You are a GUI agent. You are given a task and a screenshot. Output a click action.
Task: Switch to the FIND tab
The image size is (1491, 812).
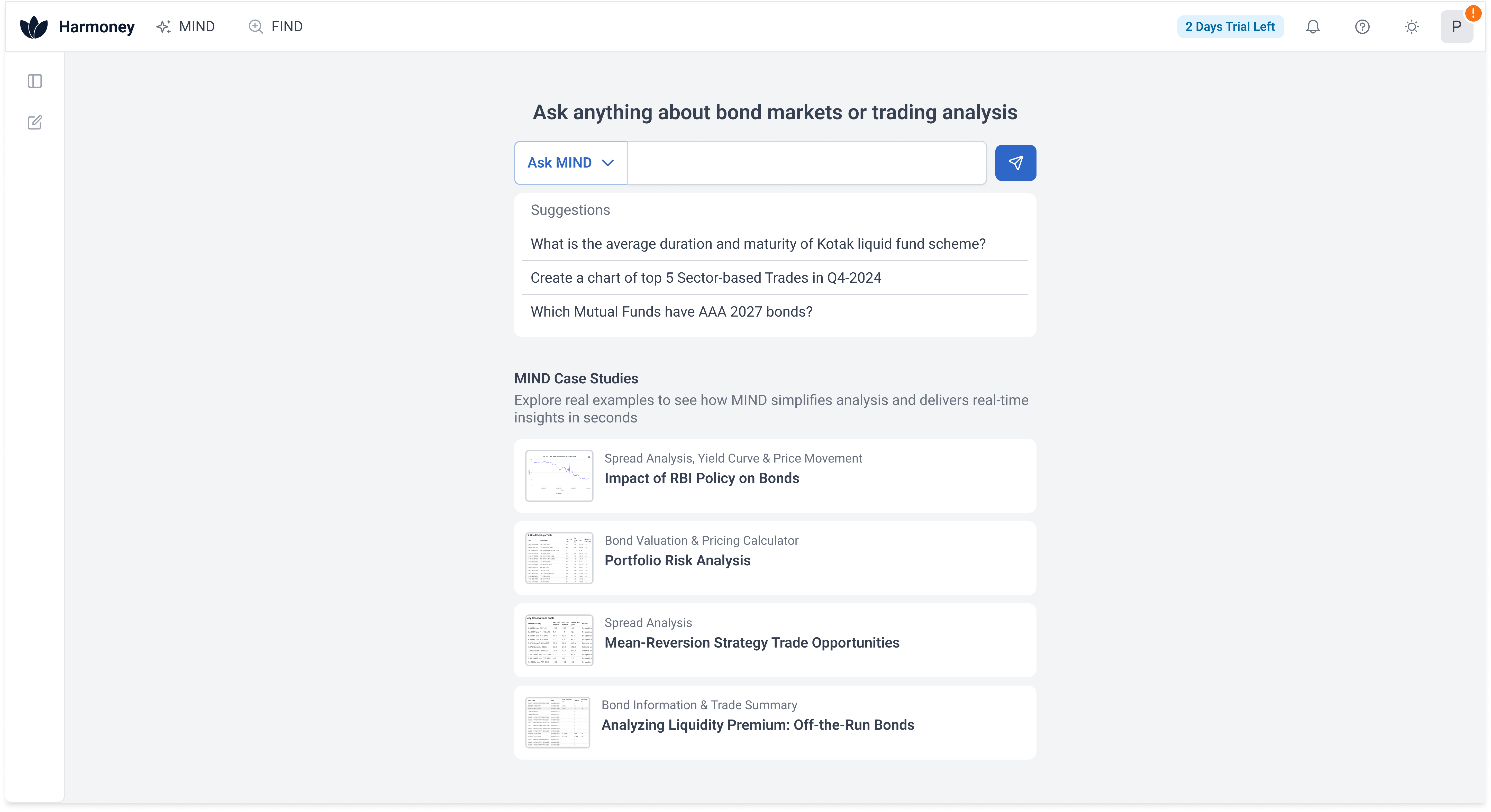(x=276, y=27)
